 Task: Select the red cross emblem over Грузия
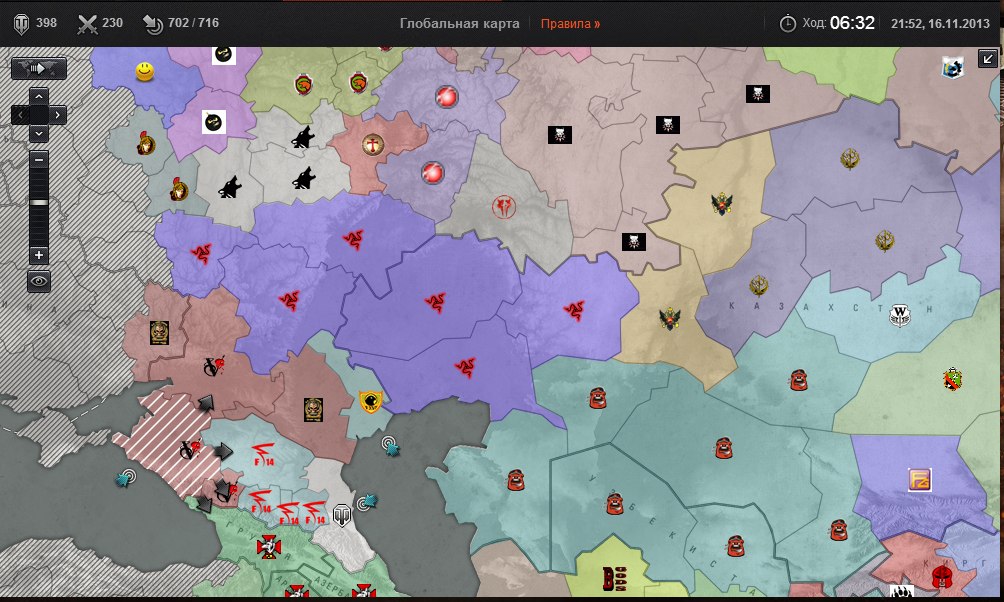tap(269, 547)
